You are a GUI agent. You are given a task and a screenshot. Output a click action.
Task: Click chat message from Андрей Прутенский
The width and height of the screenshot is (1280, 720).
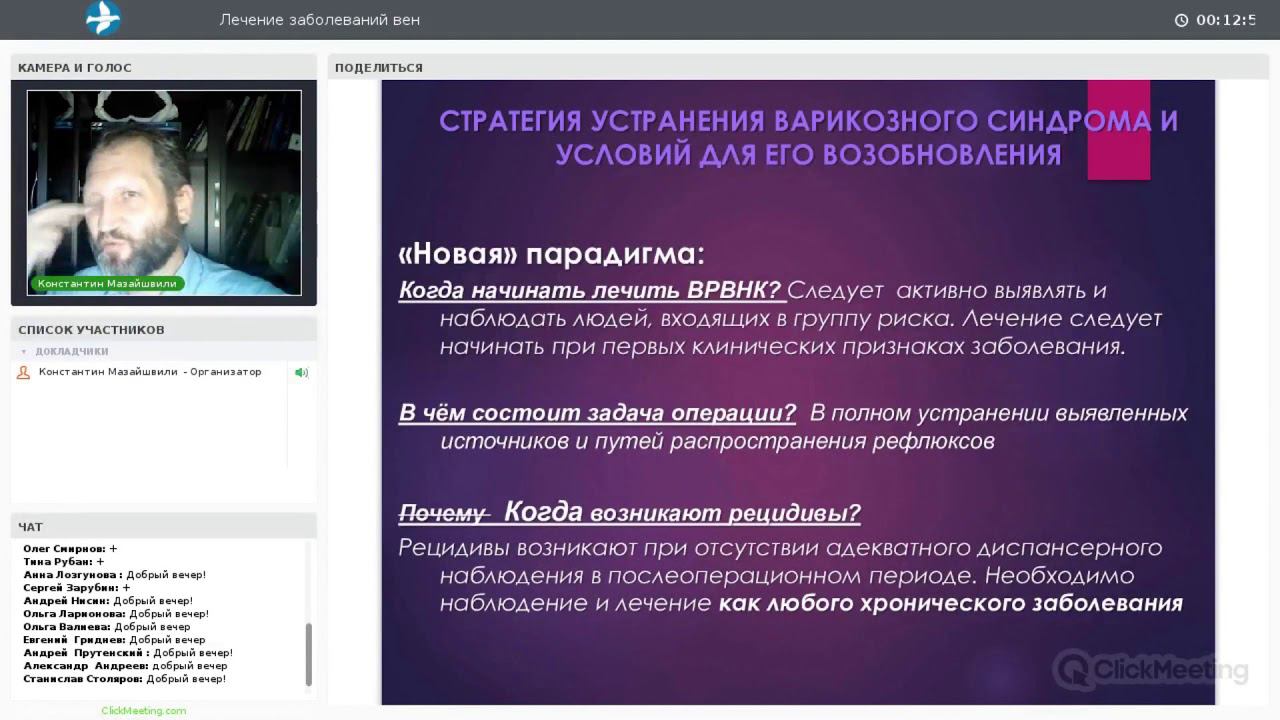coord(128,653)
